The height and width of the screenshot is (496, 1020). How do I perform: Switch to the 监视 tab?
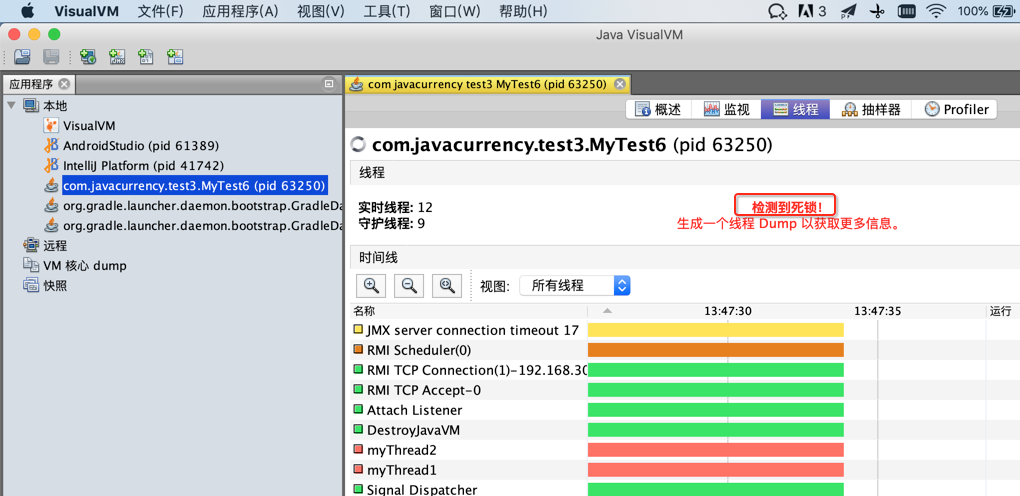726,109
